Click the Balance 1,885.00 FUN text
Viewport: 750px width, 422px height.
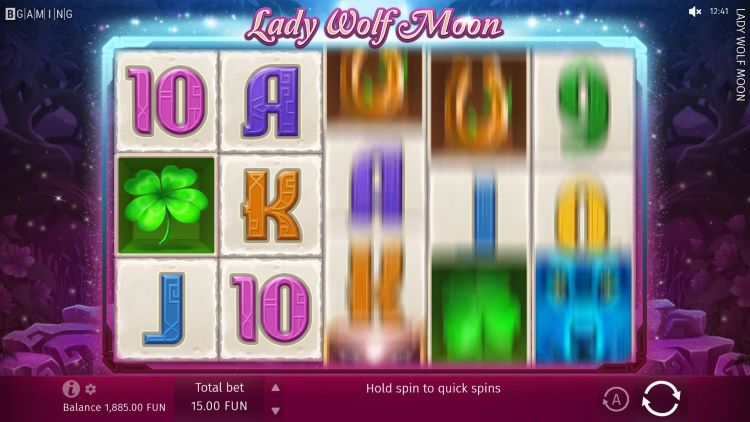(114, 408)
